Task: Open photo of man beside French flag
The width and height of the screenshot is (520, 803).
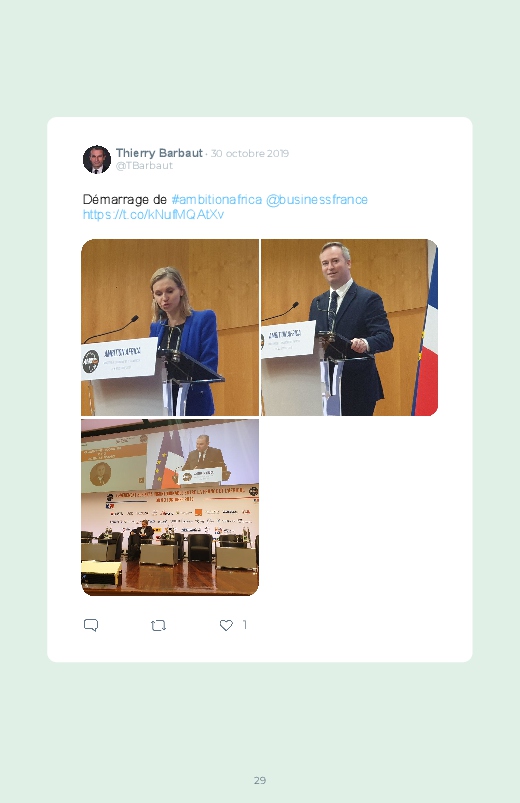Action: tap(349, 327)
